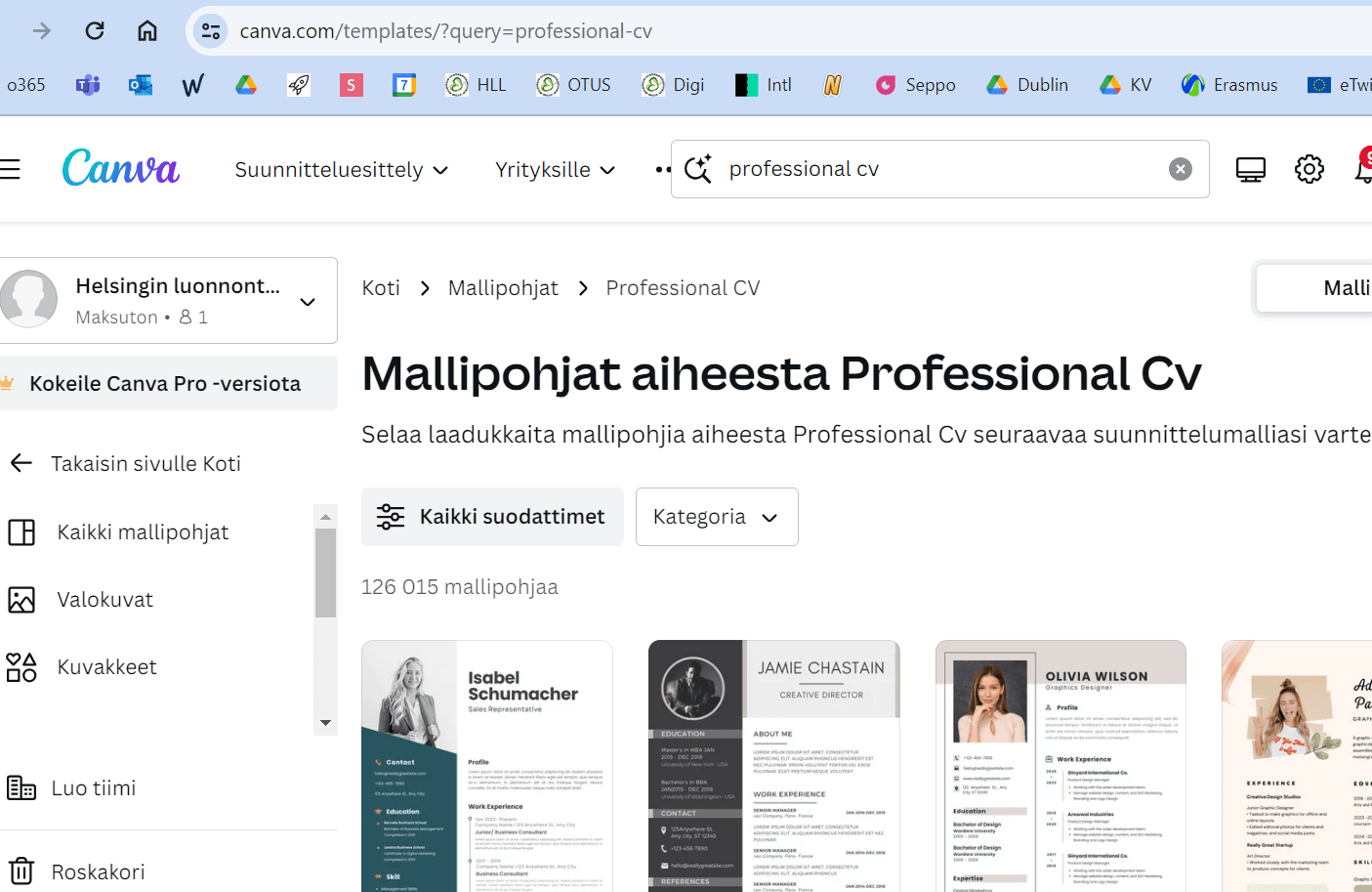Open the Microsoft Teams bookmark icon

[x=88, y=85]
